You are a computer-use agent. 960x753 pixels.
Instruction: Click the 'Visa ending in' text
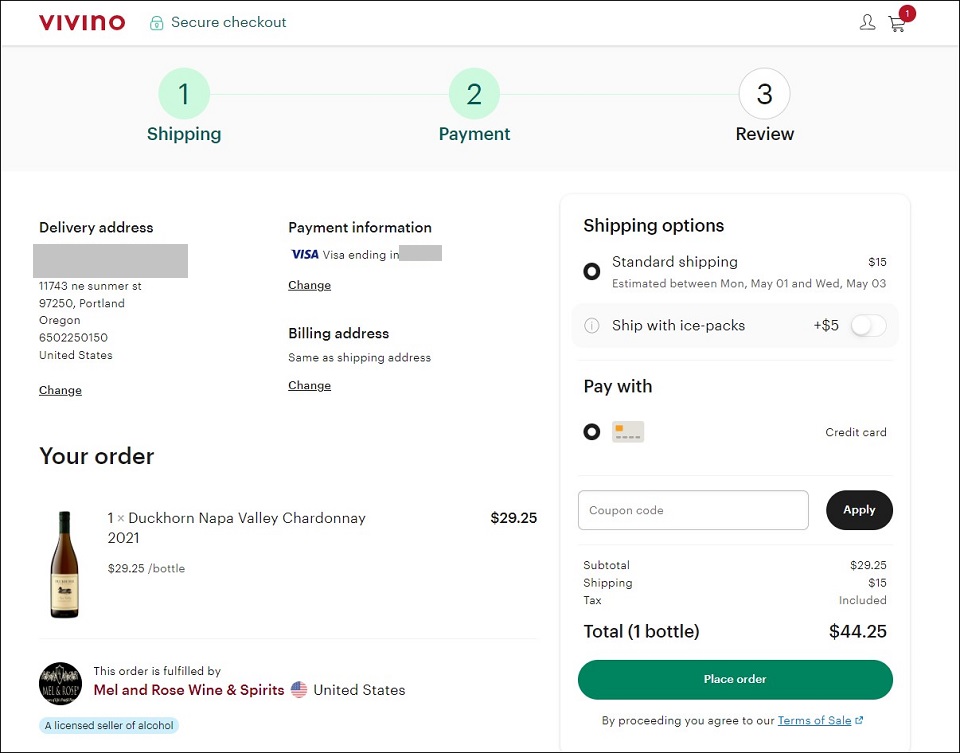361,255
